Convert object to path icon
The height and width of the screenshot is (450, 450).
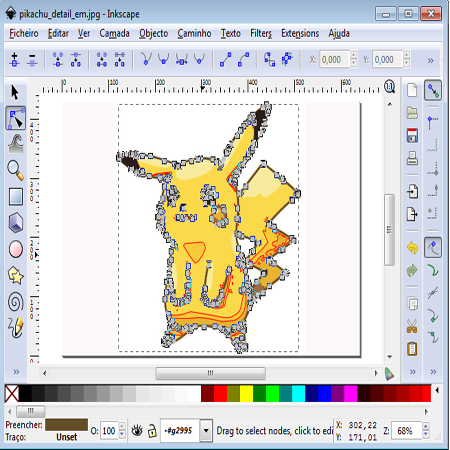point(269,59)
